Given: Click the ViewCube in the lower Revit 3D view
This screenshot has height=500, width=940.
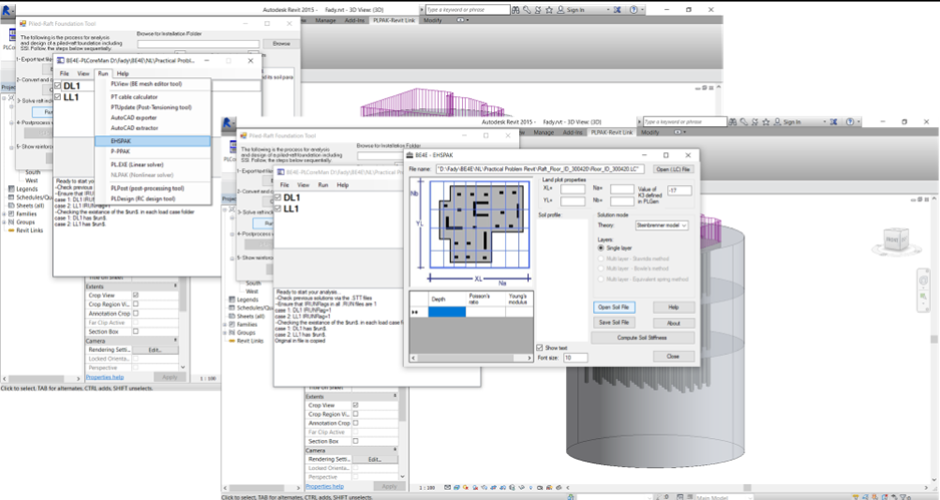Looking at the screenshot, I should (896, 240).
